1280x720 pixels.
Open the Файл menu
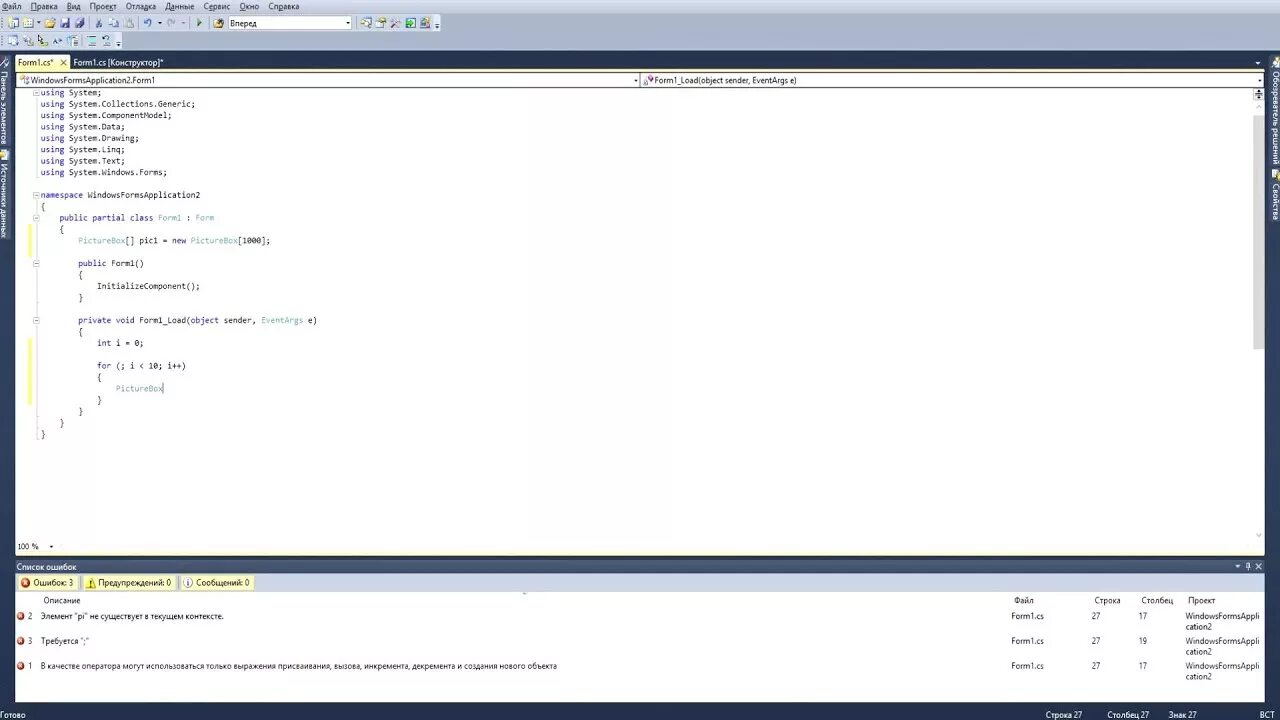[x=12, y=6]
